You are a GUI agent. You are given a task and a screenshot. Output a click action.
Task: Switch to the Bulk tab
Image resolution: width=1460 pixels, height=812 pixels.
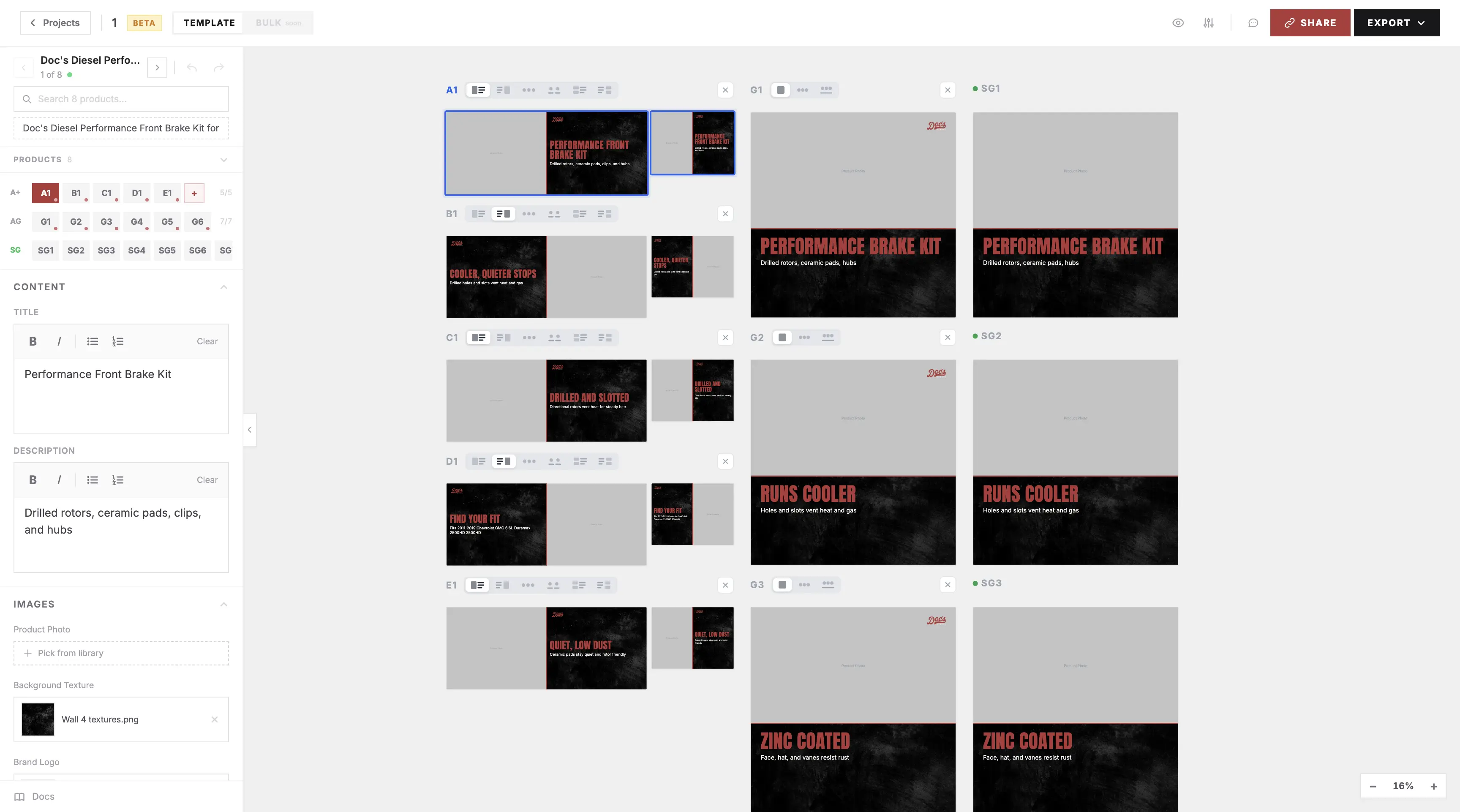(278, 23)
